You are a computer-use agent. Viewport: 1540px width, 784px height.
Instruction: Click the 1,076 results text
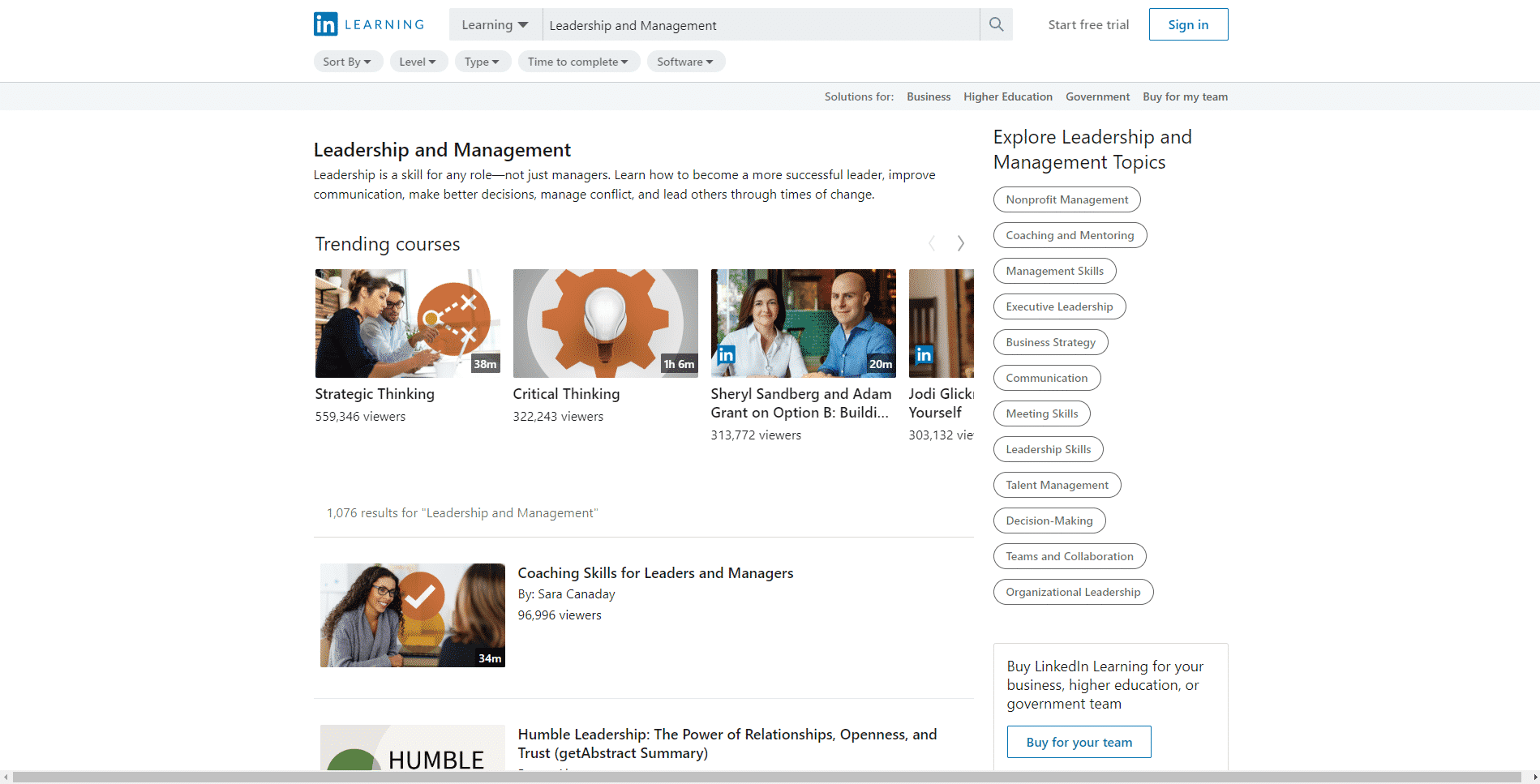pos(461,513)
